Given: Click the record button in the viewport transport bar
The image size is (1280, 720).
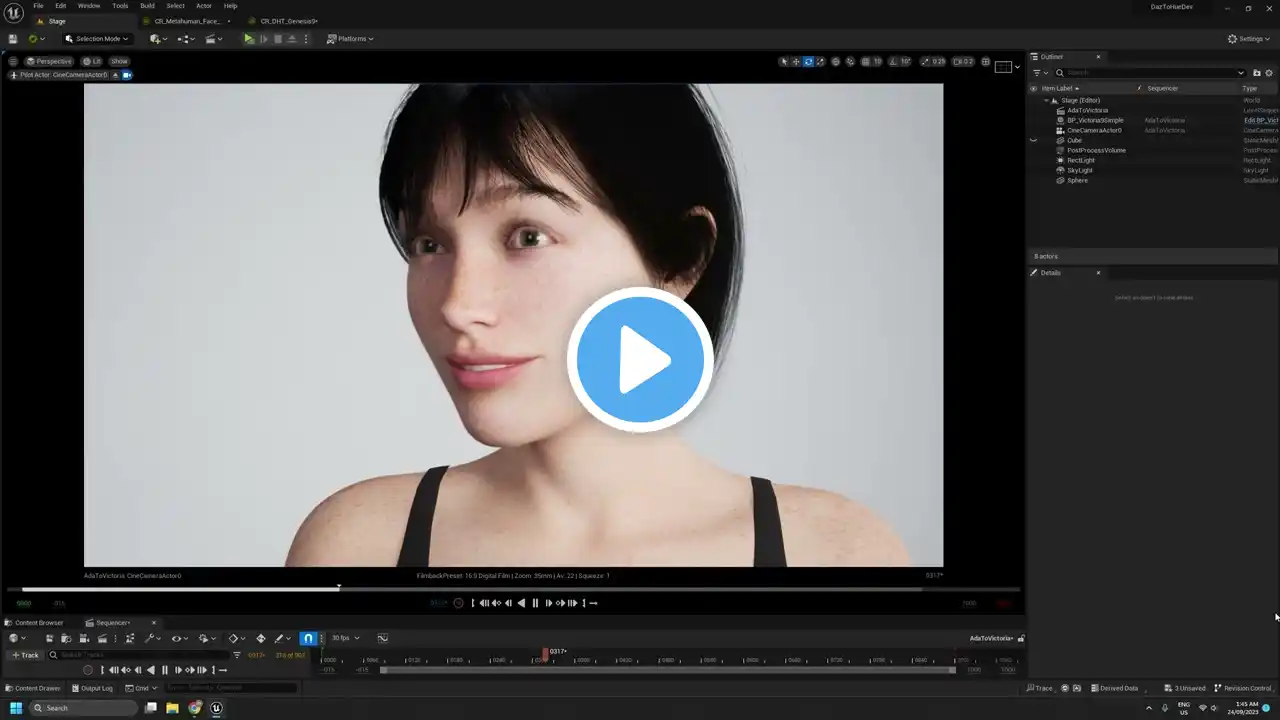Looking at the screenshot, I should click(459, 603).
